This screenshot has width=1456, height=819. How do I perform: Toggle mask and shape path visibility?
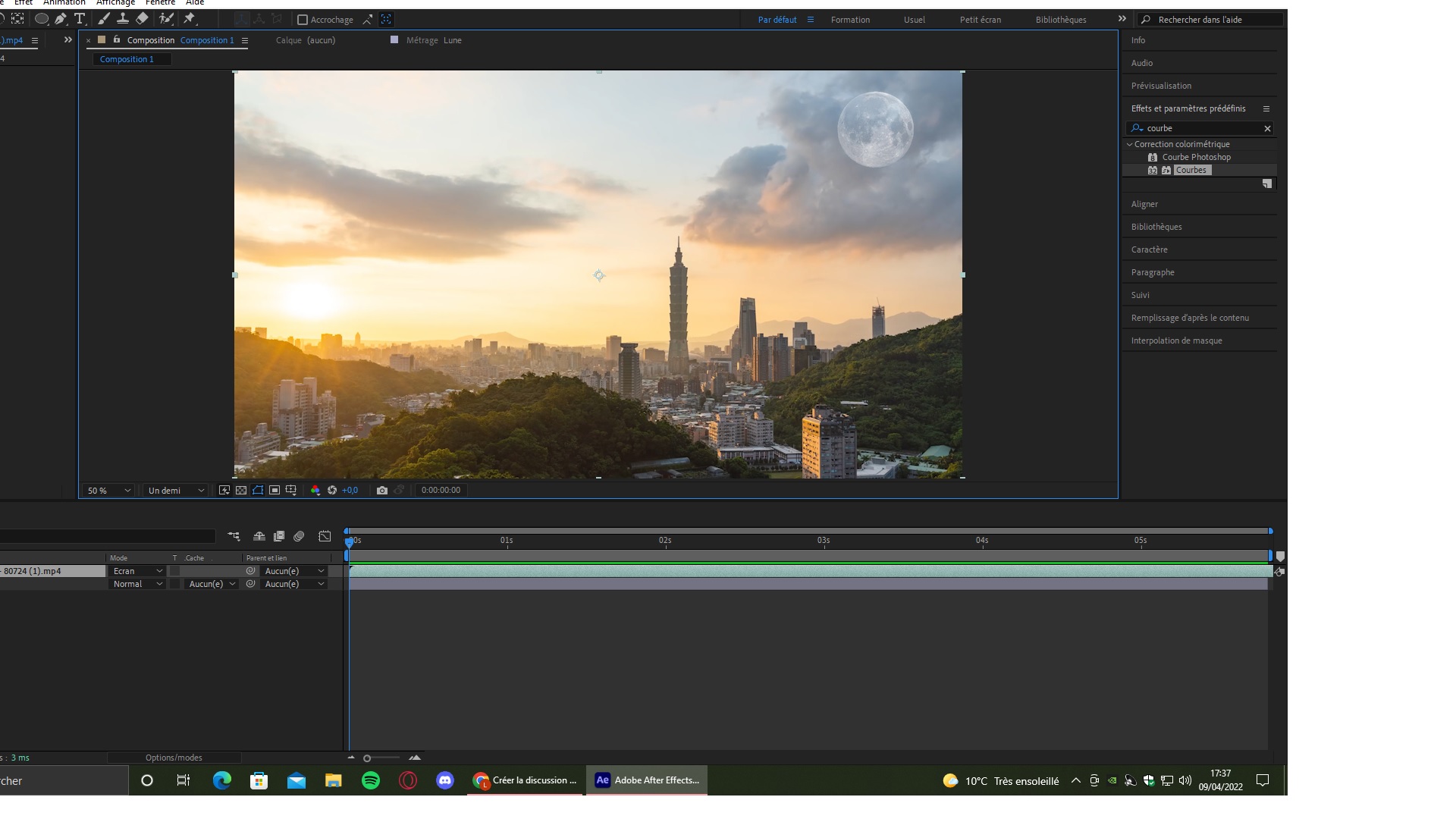coord(258,491)
